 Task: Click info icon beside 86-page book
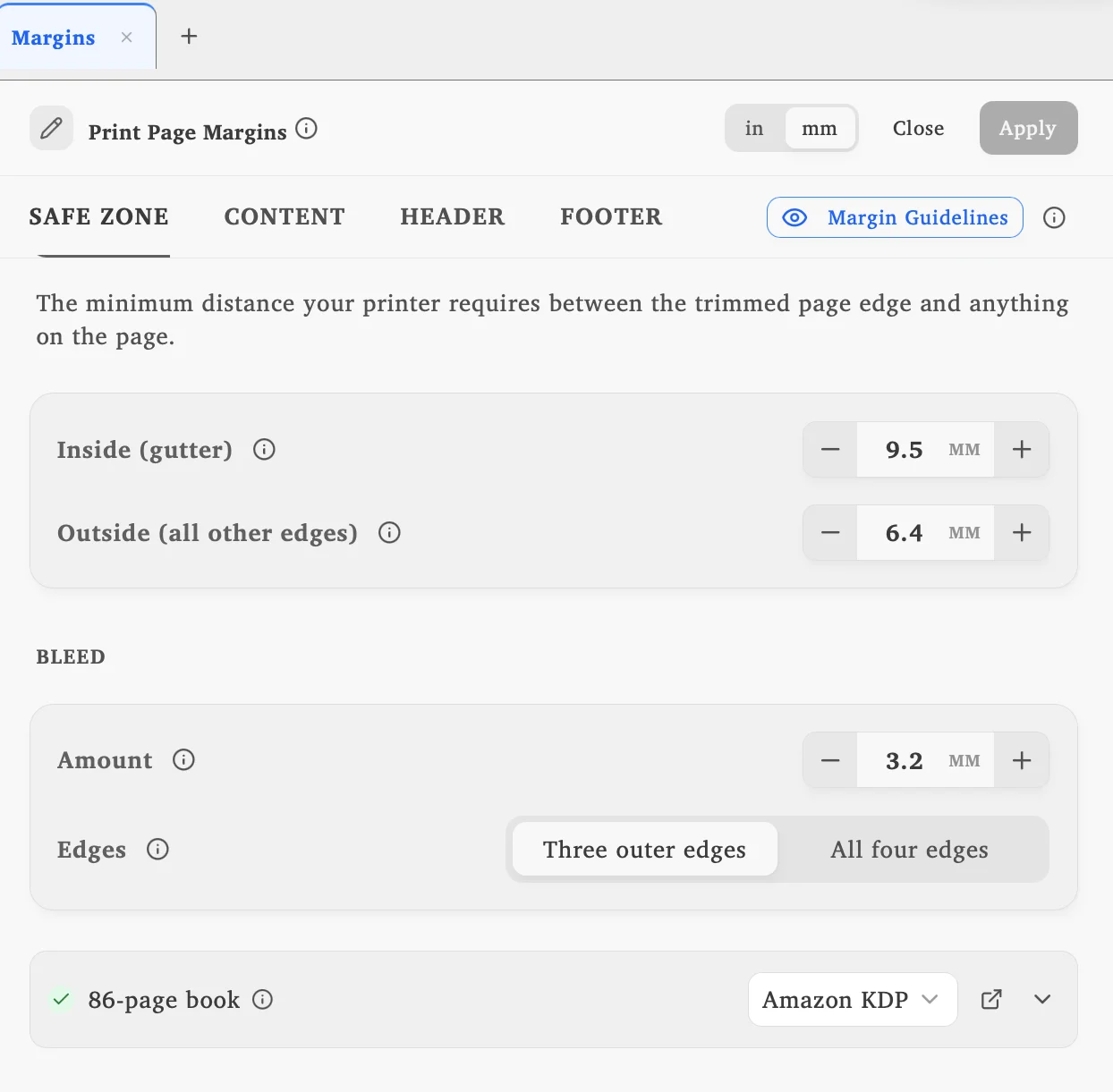(x=262, y=999)
